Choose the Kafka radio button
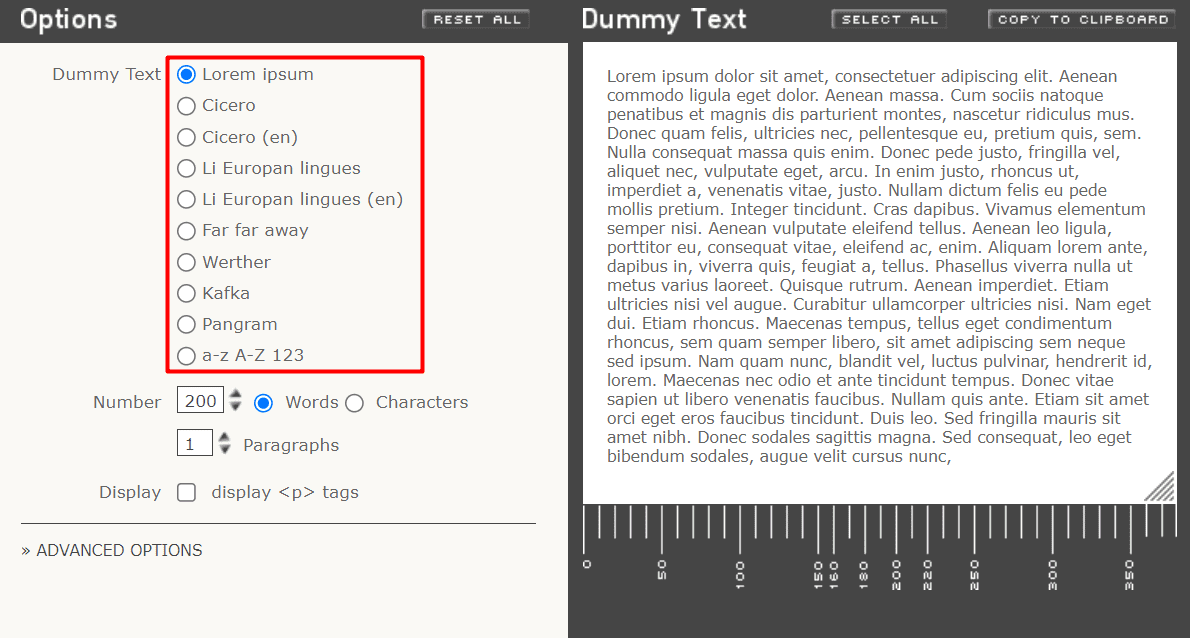1190x638 pixels. coord(186,294)
